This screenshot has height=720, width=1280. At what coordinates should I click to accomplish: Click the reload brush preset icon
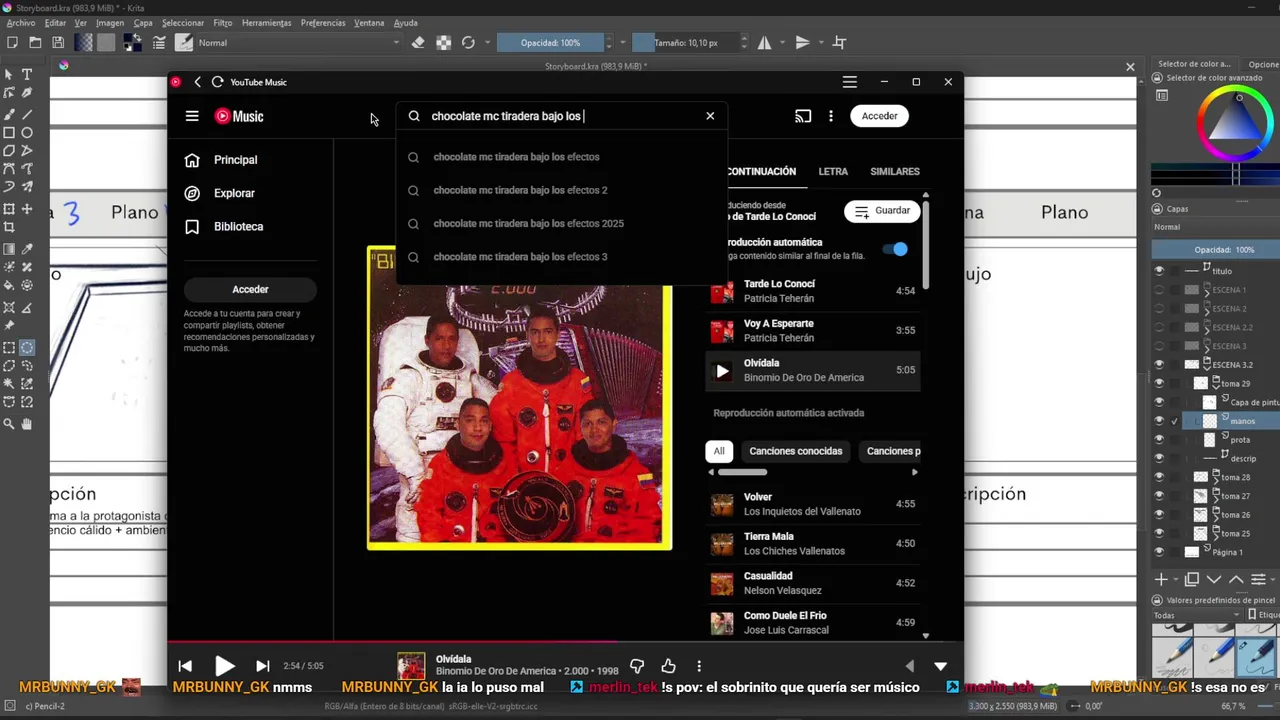(x=468, y=42)
